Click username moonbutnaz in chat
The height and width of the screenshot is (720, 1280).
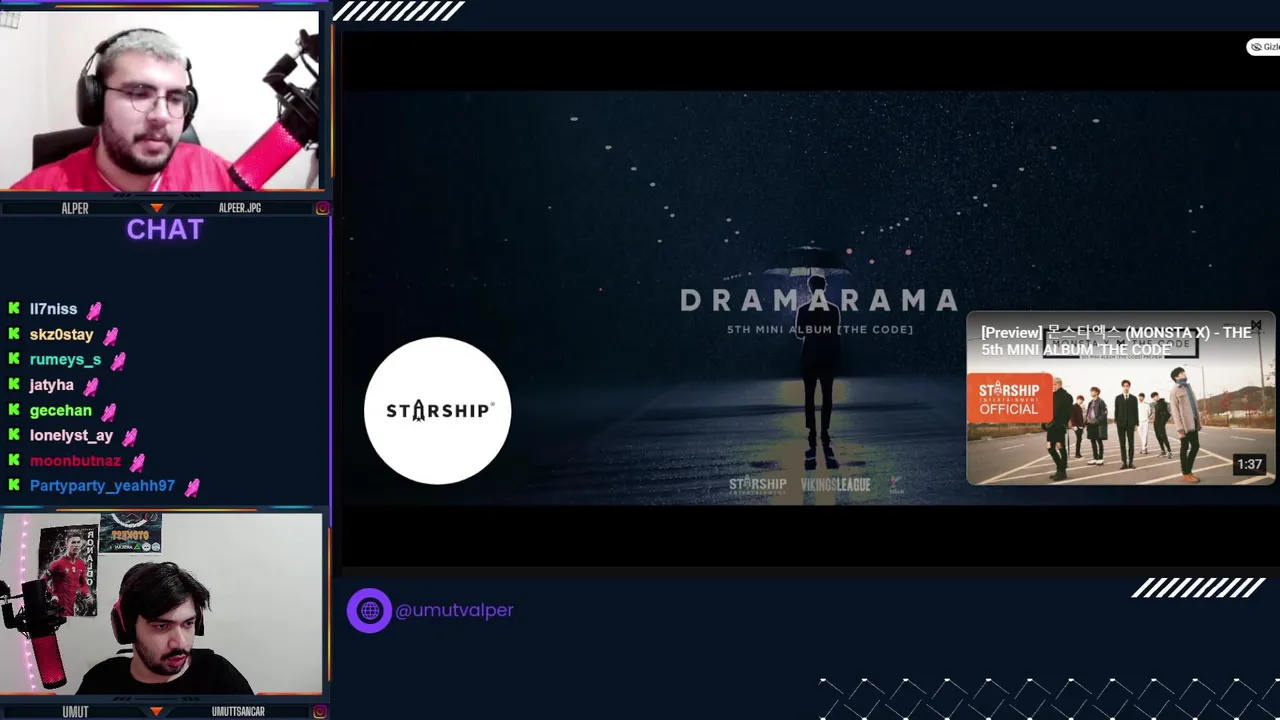(75, 460)
